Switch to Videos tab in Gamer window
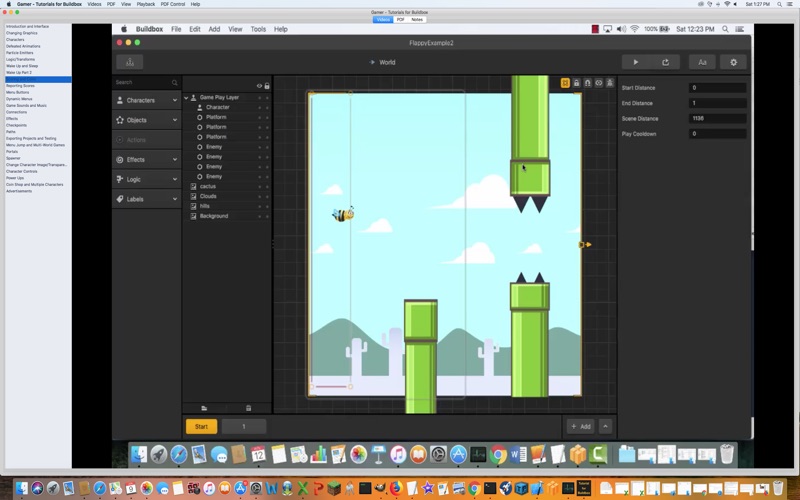Viewport: 800px width, 500px height. point(383,19)
